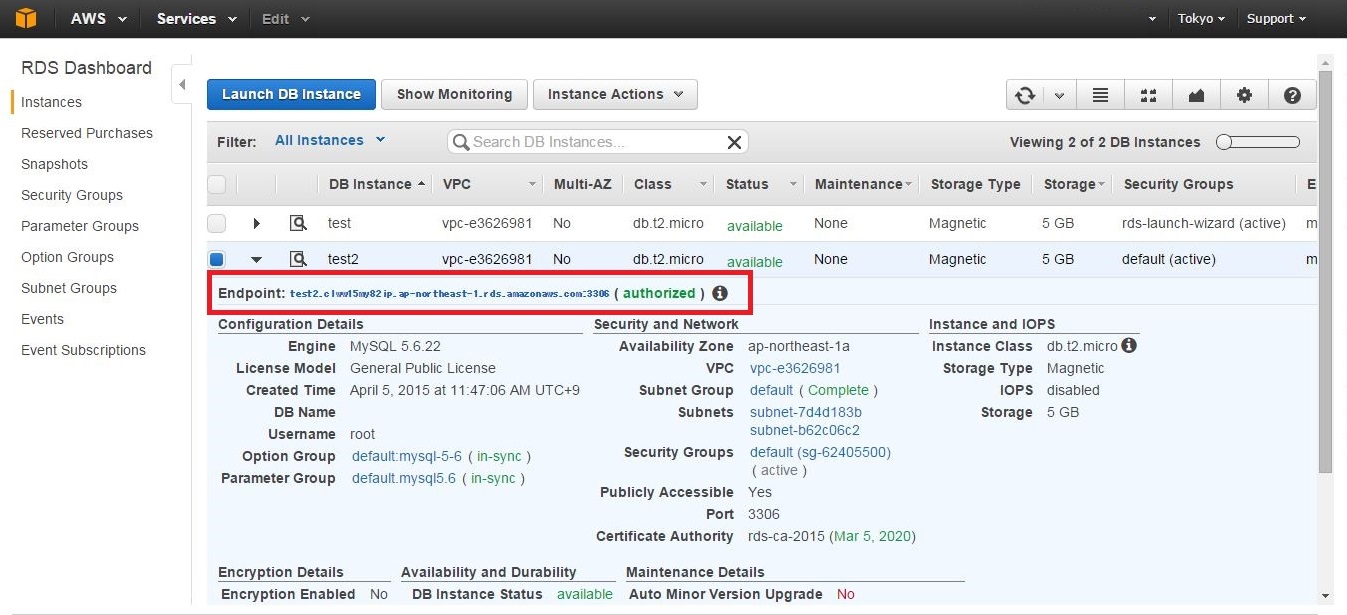This screenshot has width=1347, height=615.
Task: Switch to the tile grid view icon
Action: pos(1149,95)
